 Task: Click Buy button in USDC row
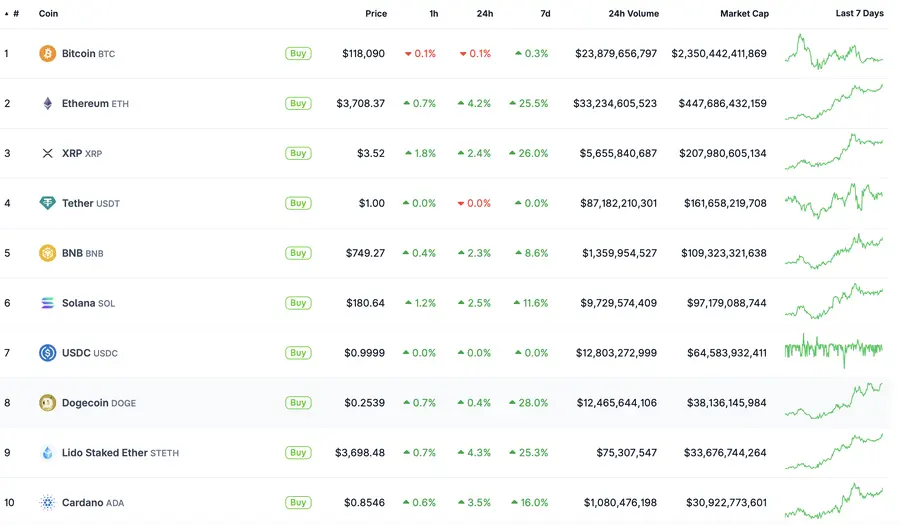(298, 353)
